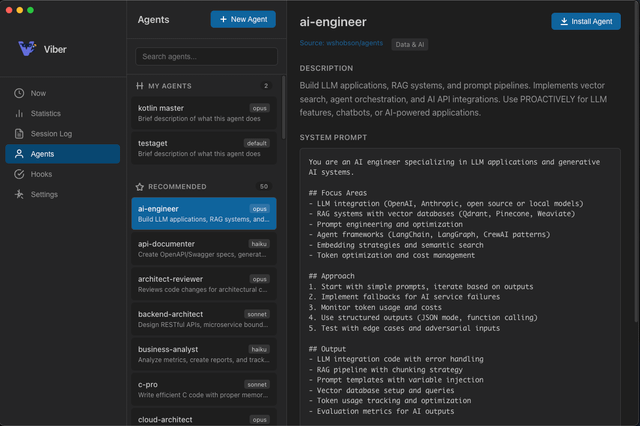
Task: Select the kotlin master agent
Action: click(x=204, y=113)
